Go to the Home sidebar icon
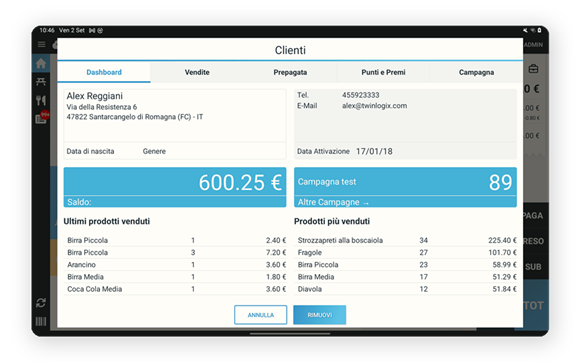This screenshot has width=576, height=362. pyautogui.click(x=41, y=64)
